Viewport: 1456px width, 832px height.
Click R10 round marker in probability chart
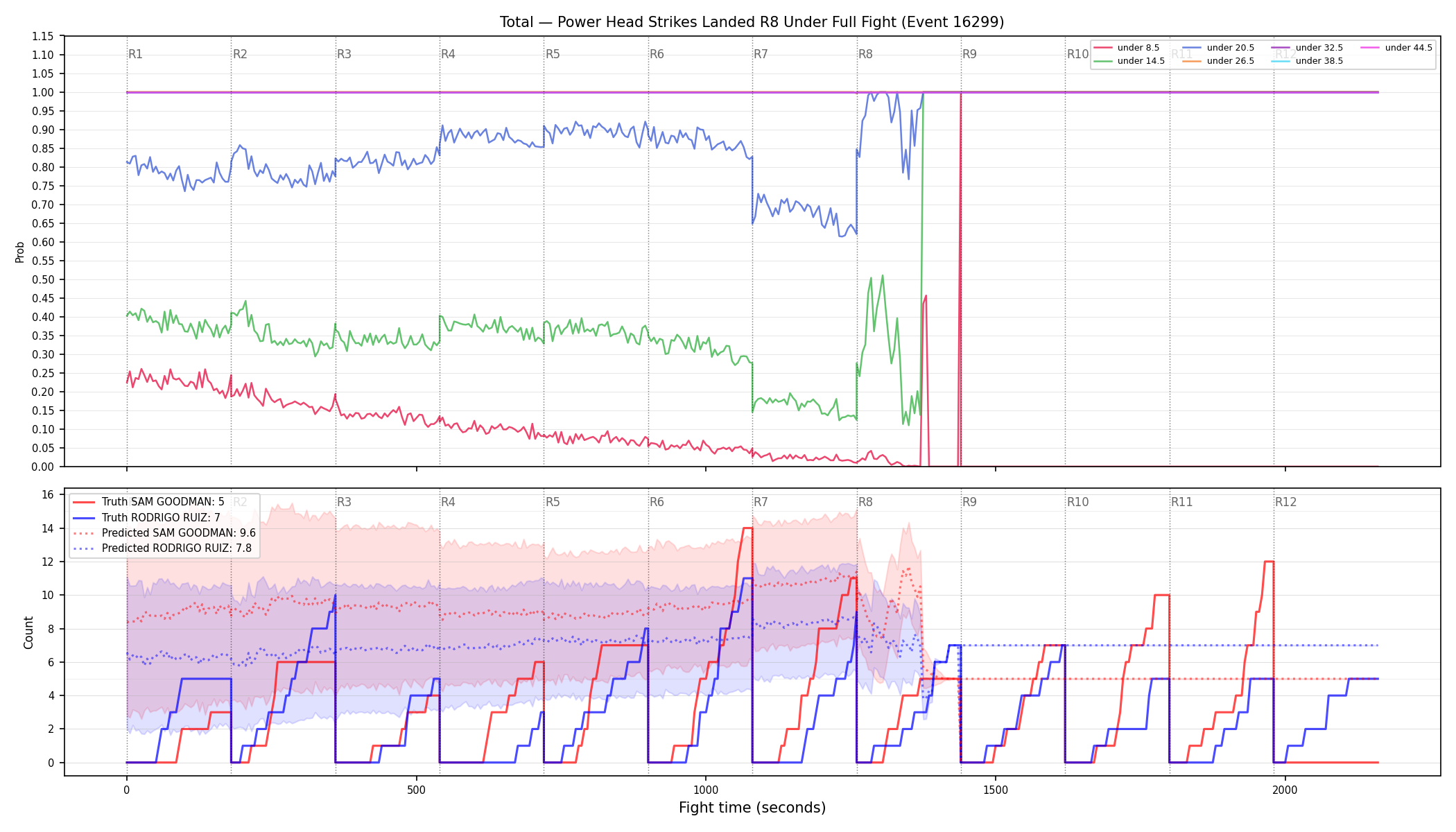(x=1077, y=54)
